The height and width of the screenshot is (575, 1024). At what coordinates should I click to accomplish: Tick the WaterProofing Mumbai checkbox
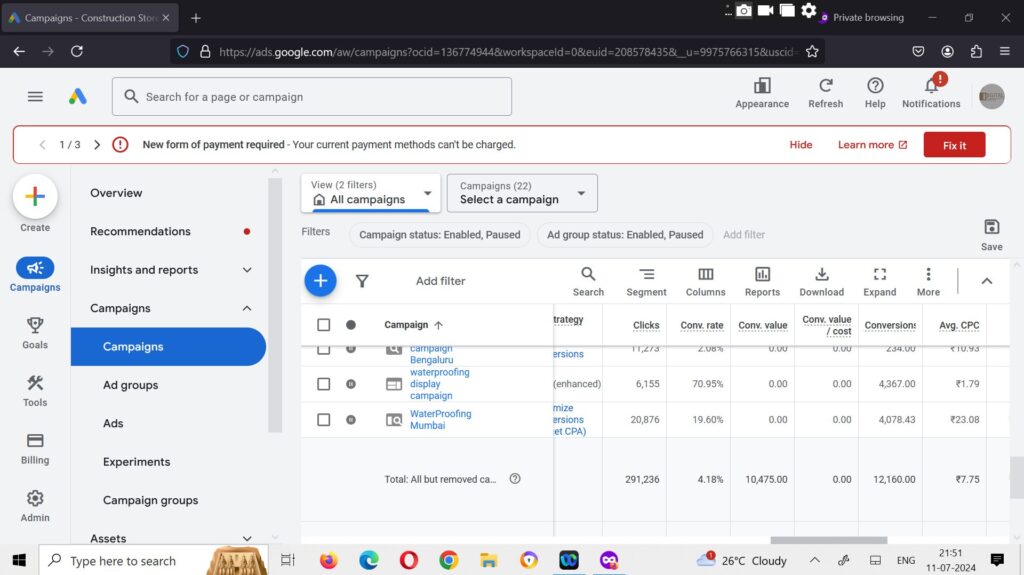pyautogui.click(x=323, y=419)
